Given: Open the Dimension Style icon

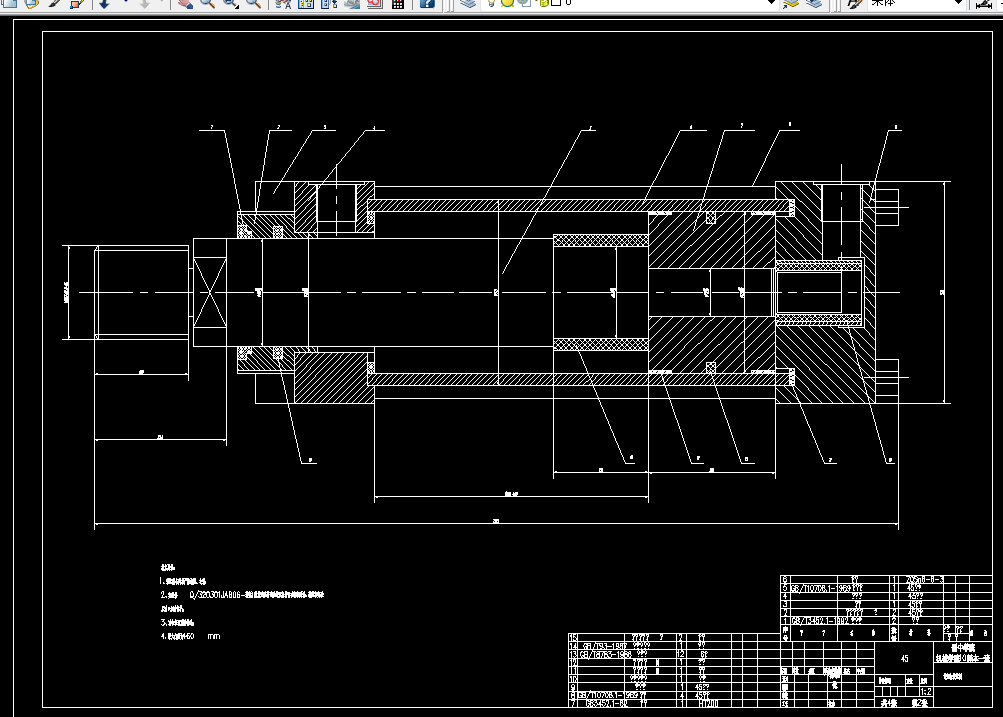Looking at the screenshot, I should [985, 3].
